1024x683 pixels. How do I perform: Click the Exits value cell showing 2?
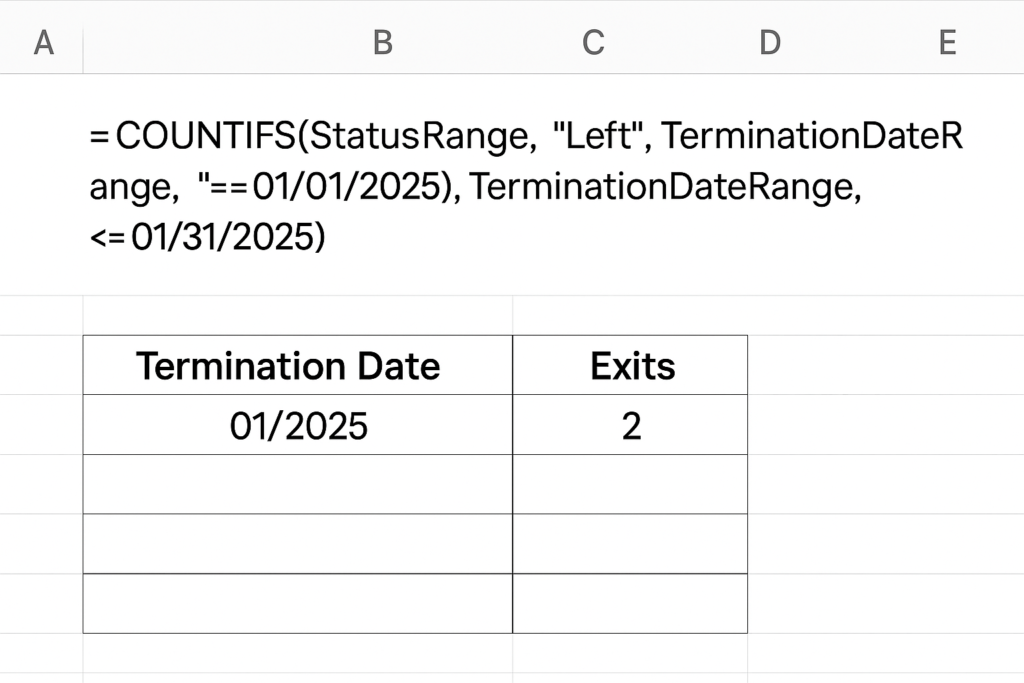click(x=630, y=425)
